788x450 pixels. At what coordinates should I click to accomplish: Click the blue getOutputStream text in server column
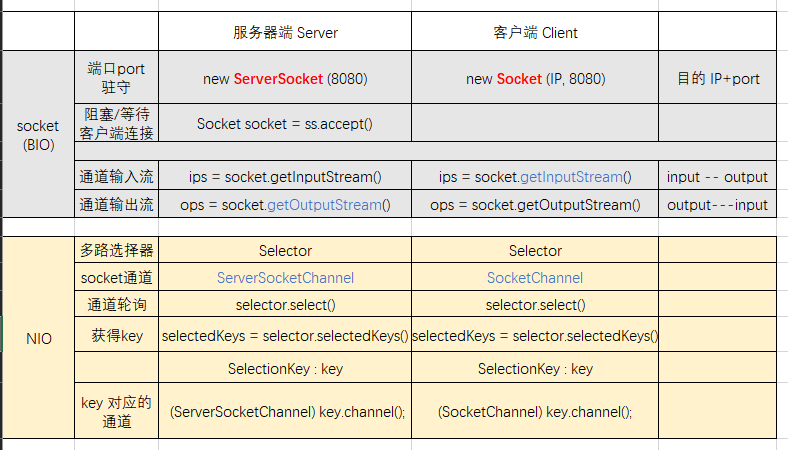[x=325, y=205]
